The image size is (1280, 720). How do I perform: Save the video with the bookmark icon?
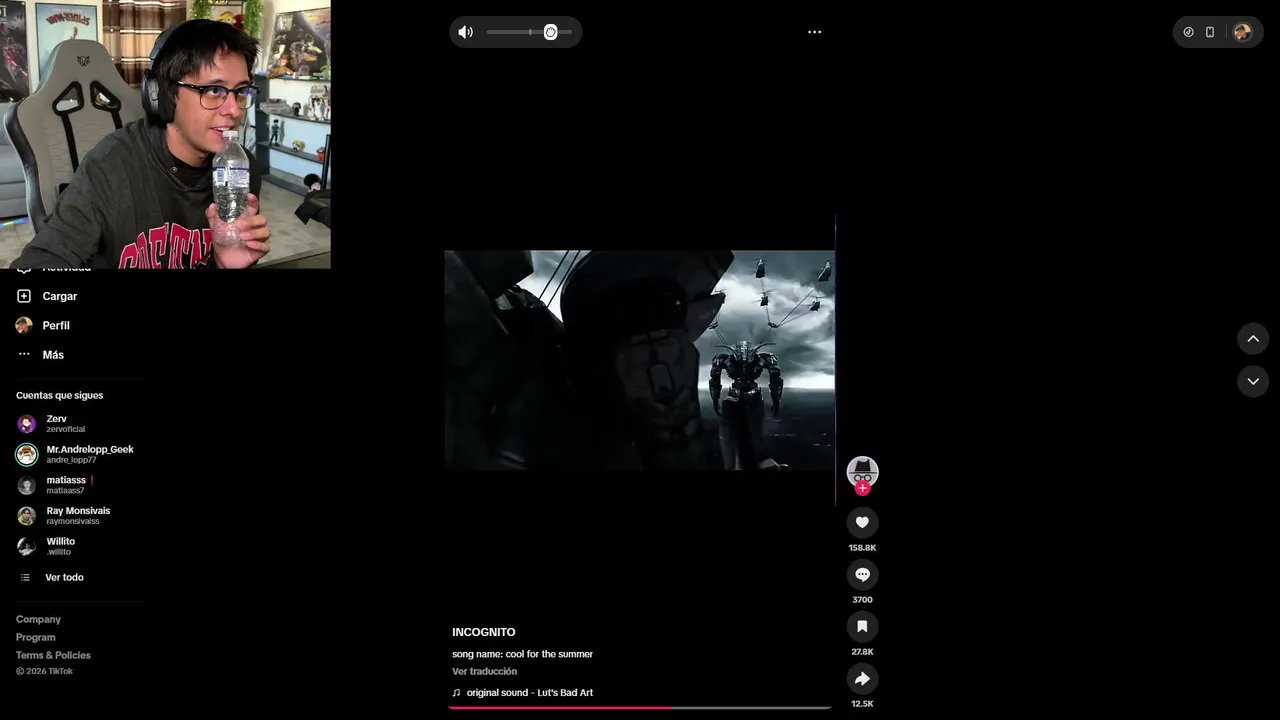point(862,626)
